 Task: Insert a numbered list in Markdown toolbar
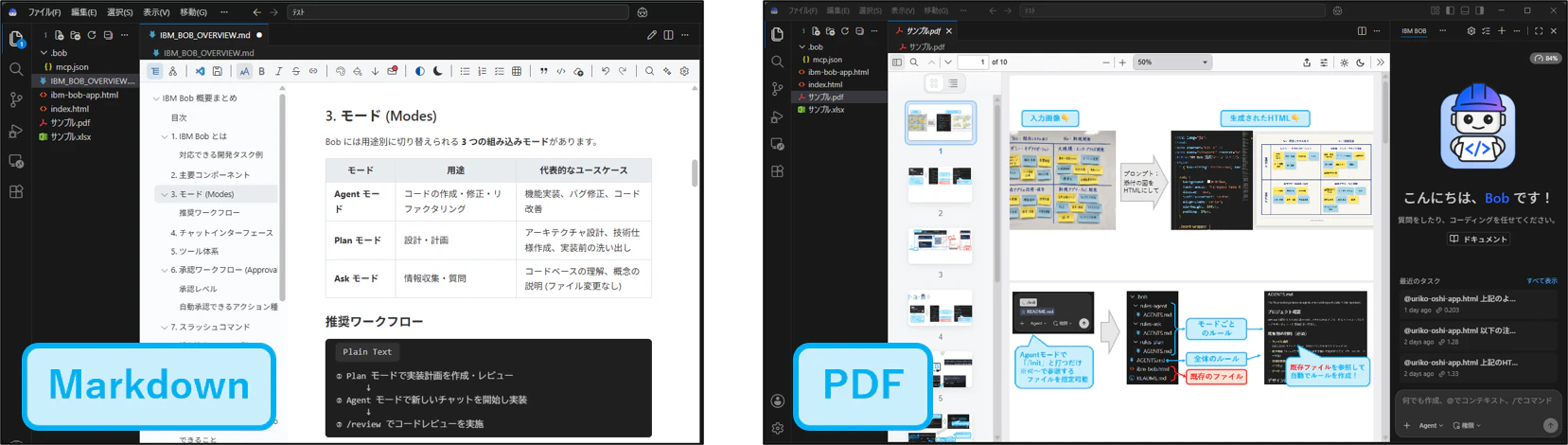(x=482, y=71)
